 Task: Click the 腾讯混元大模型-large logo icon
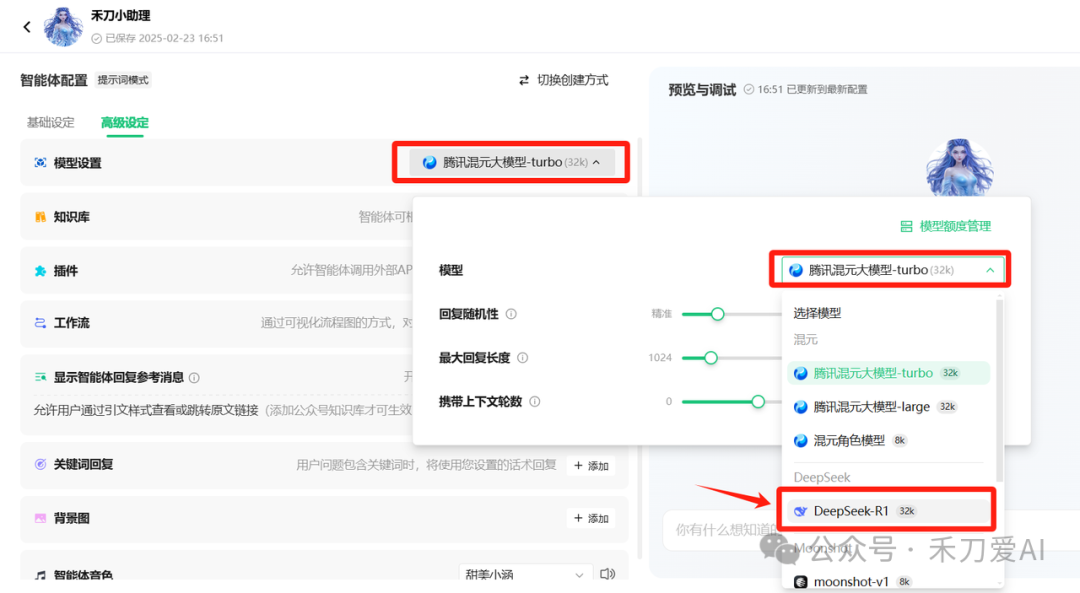point(800,407)
